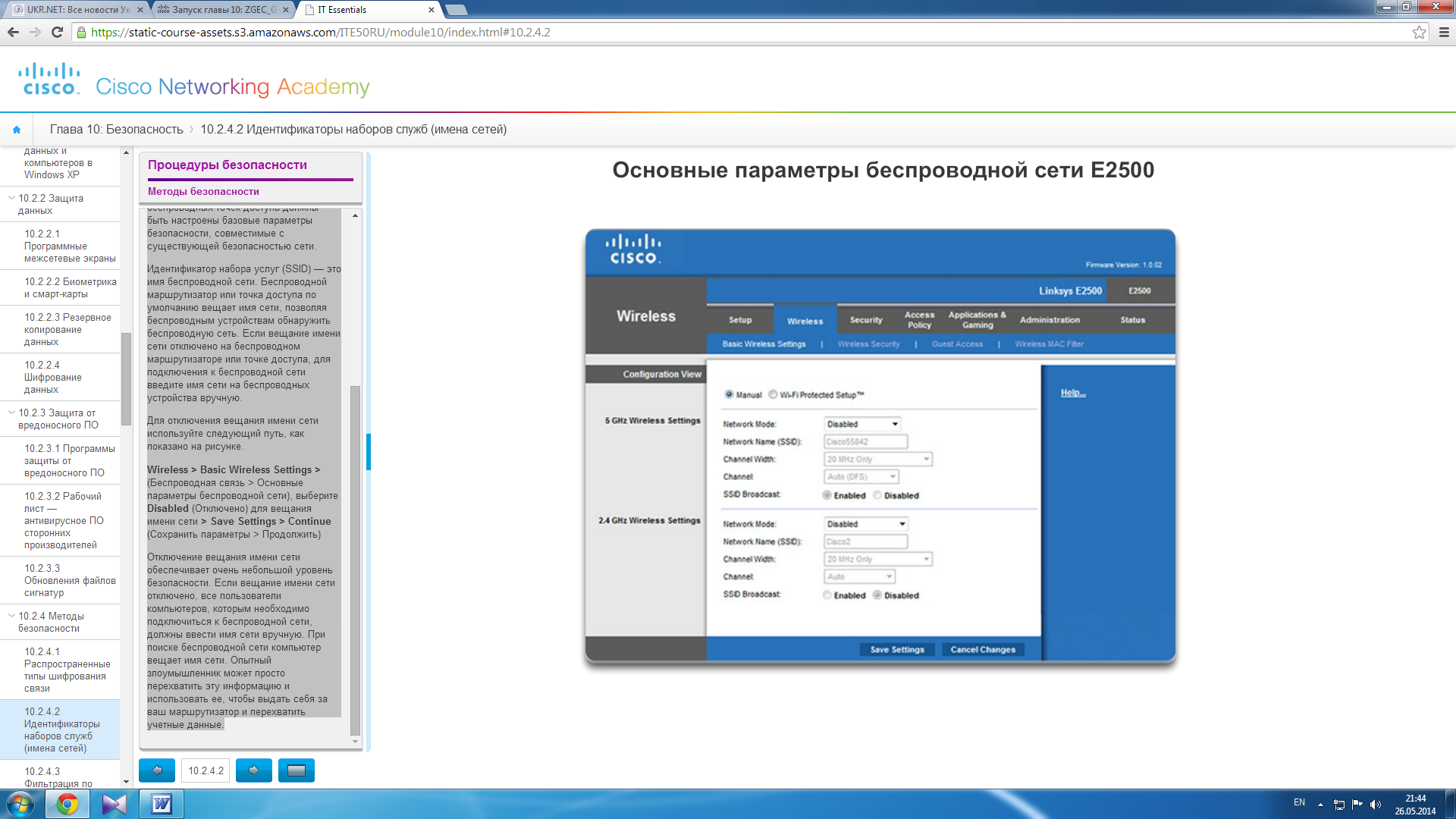This screenshot has height=819, width=1456.
Task: Click the network icon in system tray
Action: click(x=1339, y=805)
